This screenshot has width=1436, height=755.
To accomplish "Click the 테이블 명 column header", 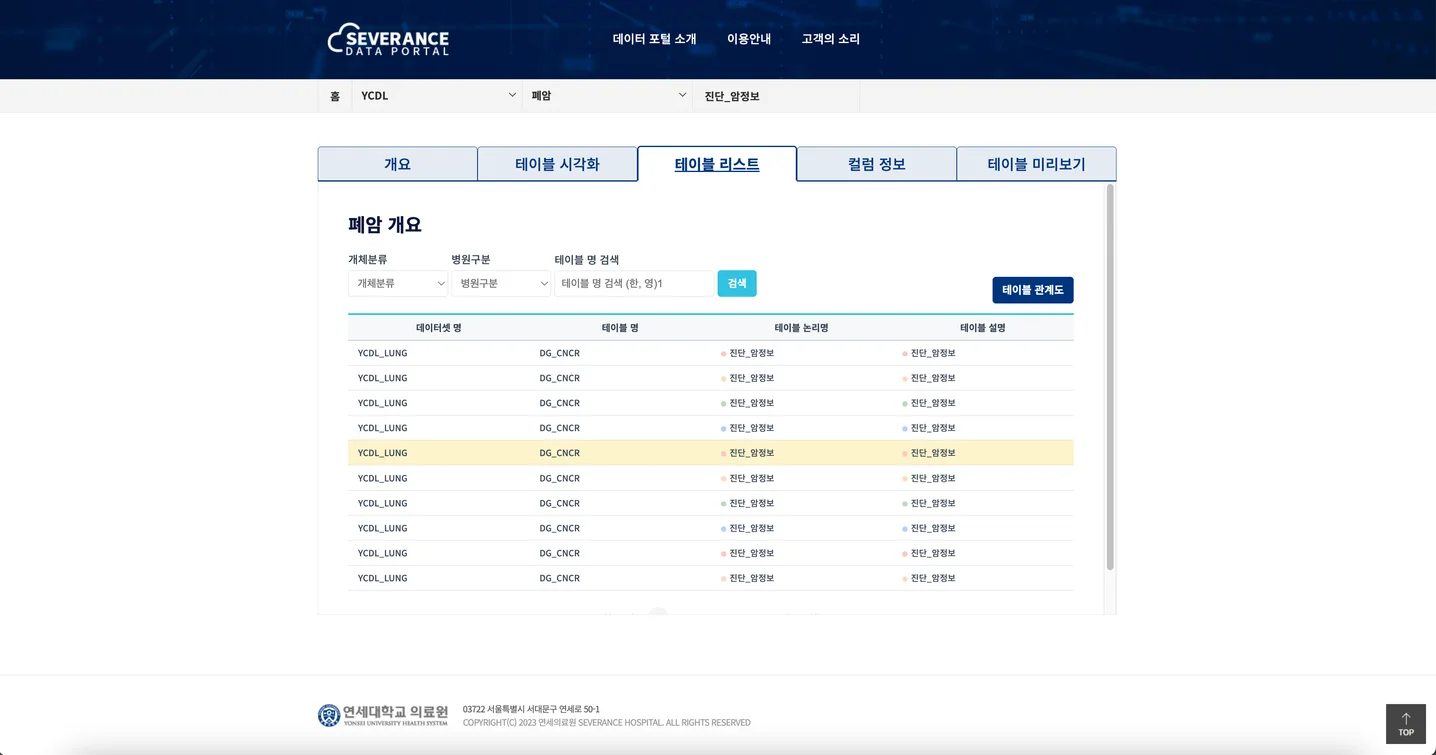I will point(620,328).
